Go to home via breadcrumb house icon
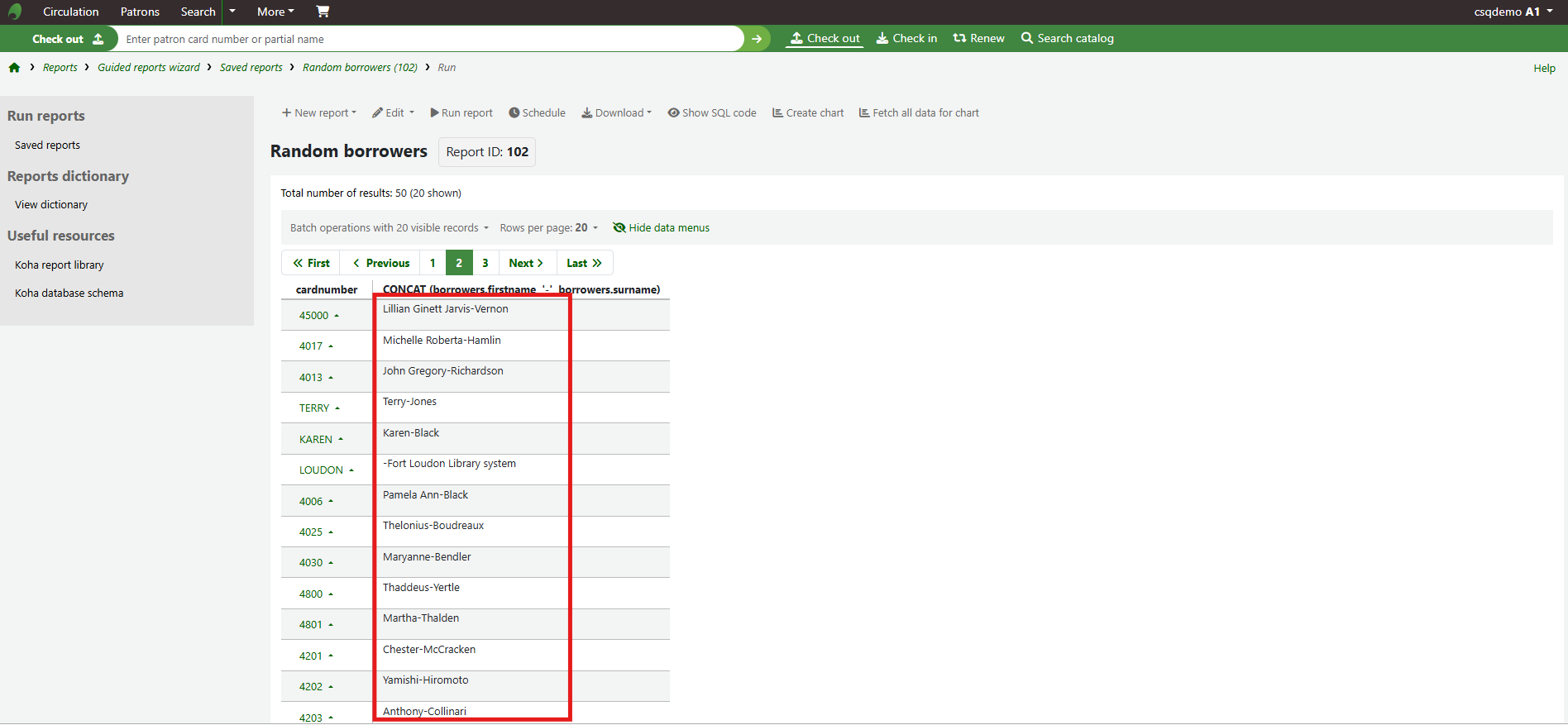The height and width of the screenshot is (725, 1568). pyautogui.click(x=14, y=68)
